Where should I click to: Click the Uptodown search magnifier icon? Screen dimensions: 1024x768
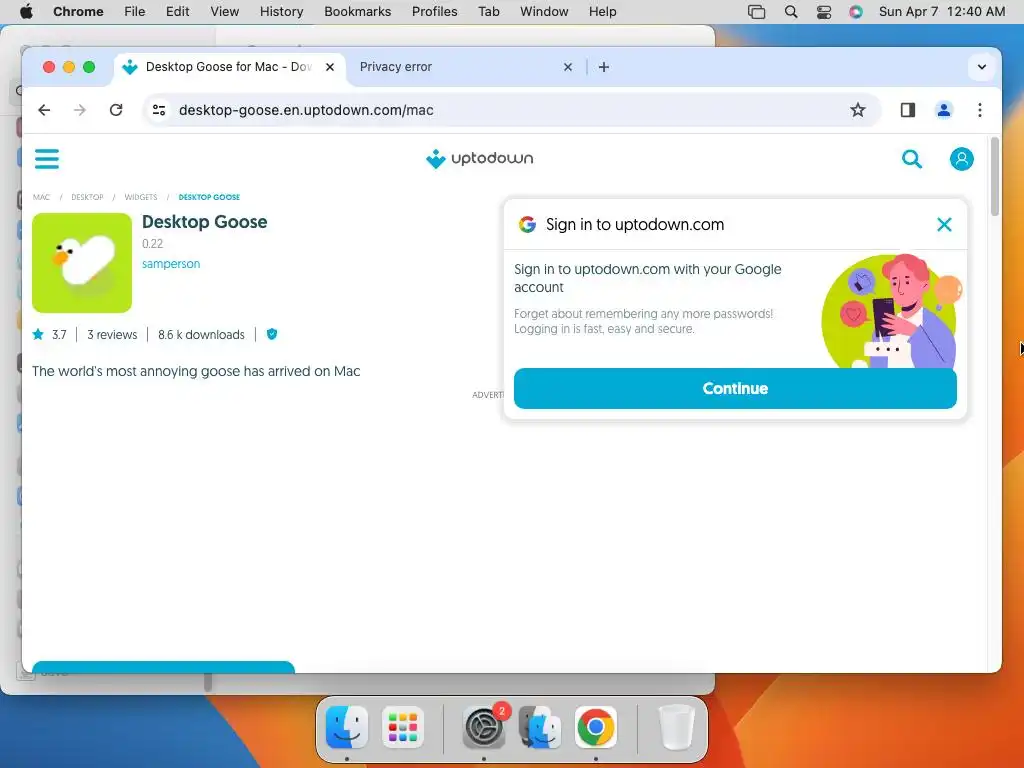tap(912, 159)
